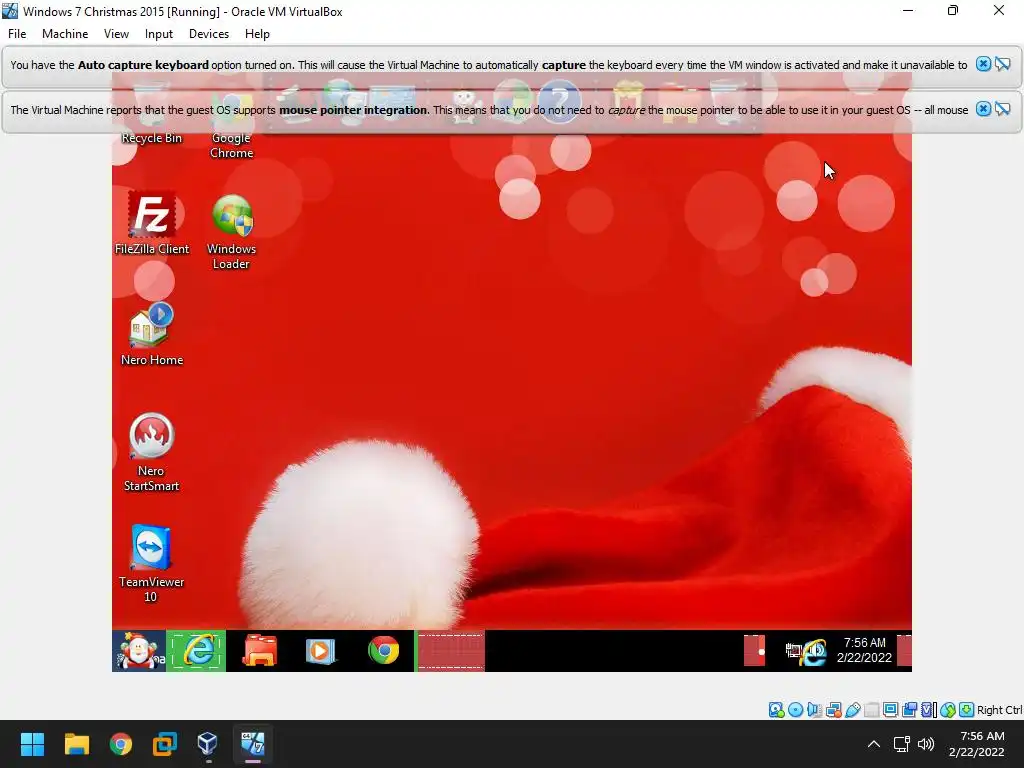Click the hard disk activity status icon
Viewport: 1024px width, 768px height.
click(776, 709)
